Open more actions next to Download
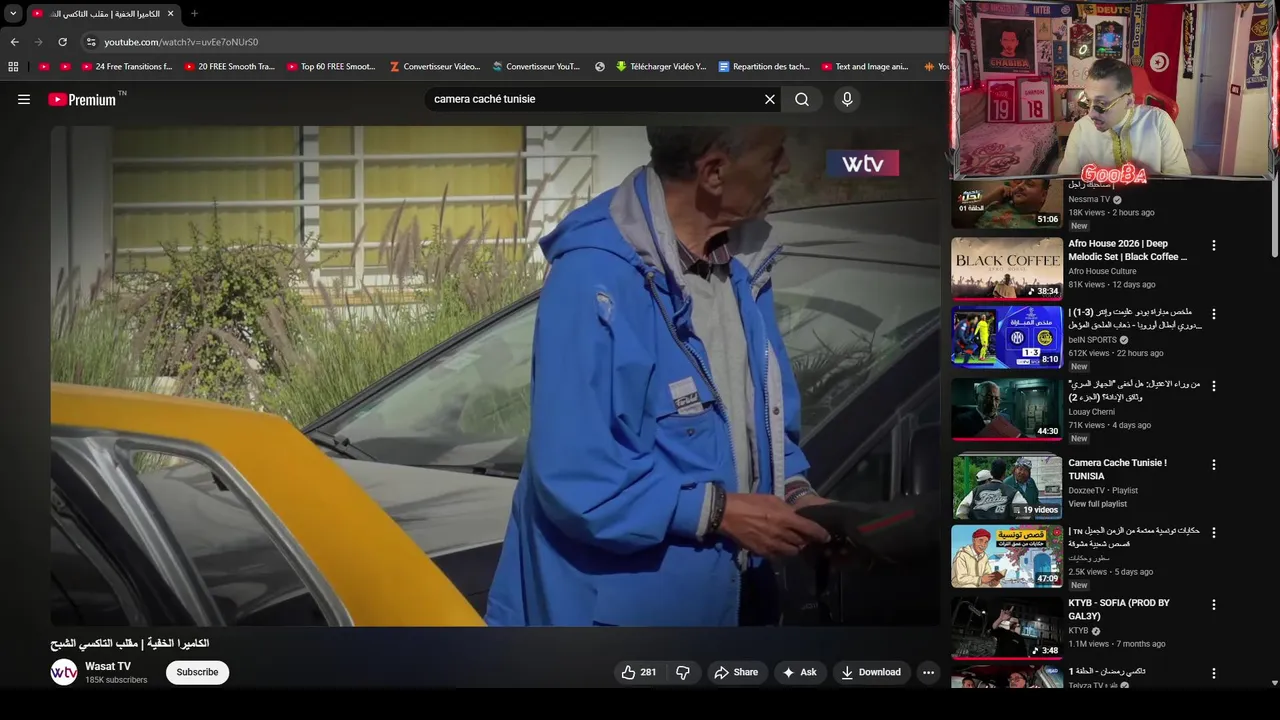 [928, 672]
